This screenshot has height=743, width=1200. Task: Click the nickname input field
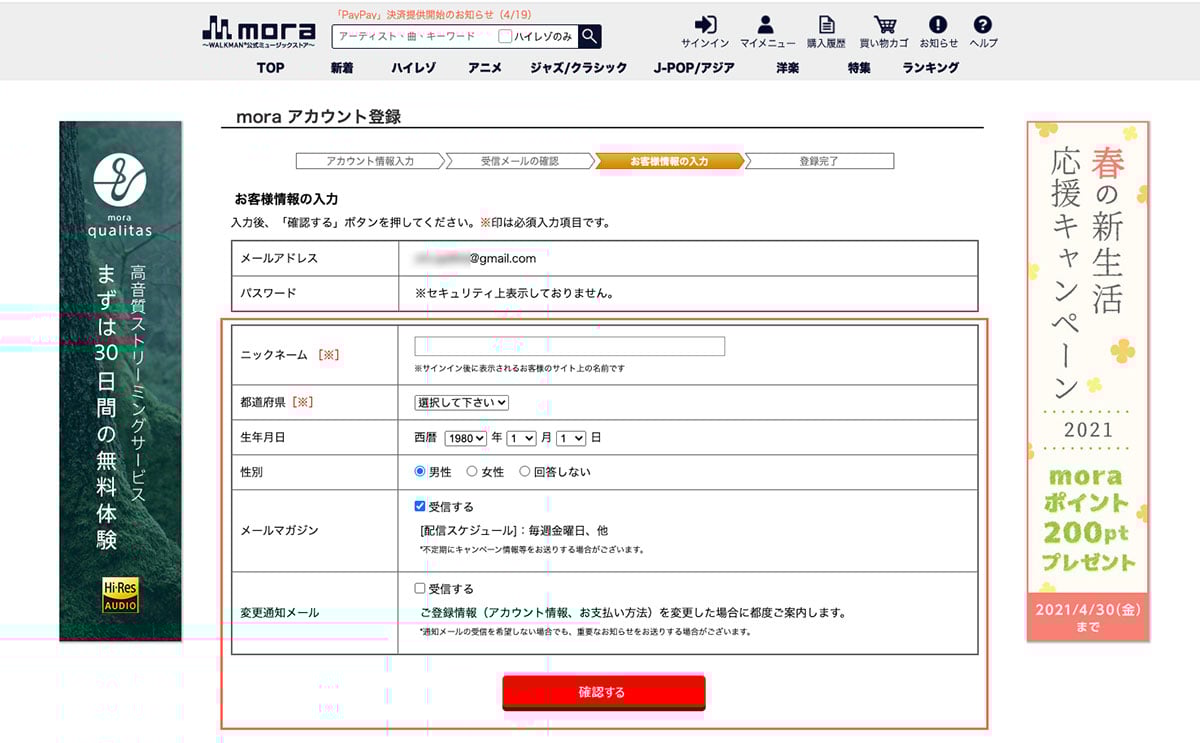[569, 346]
